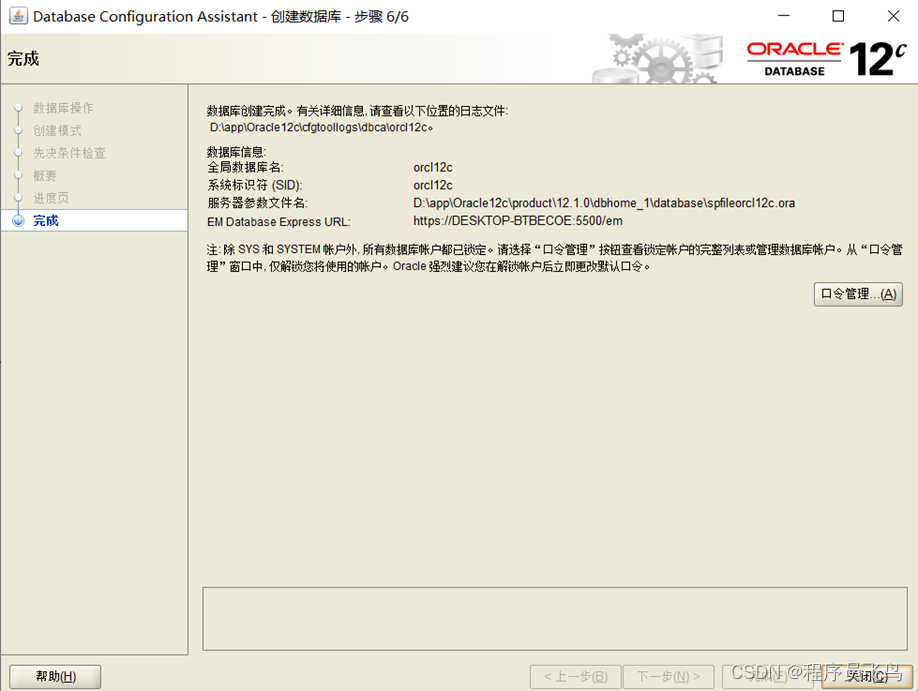This screenshot has width=918, height=691.
Task: Click the Java app icon in title bar
Action: (18, 16)
